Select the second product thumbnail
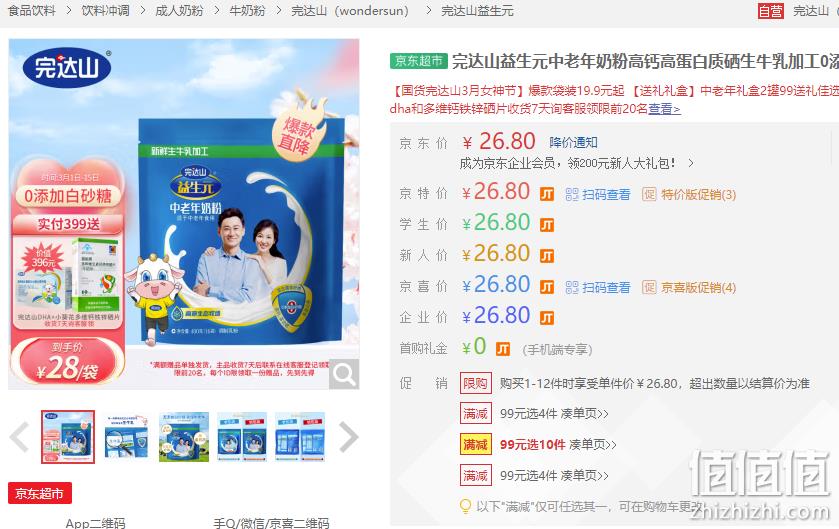The width and height of the screenshot is (839, 529). pyautogui.click(x=126, y=437)
